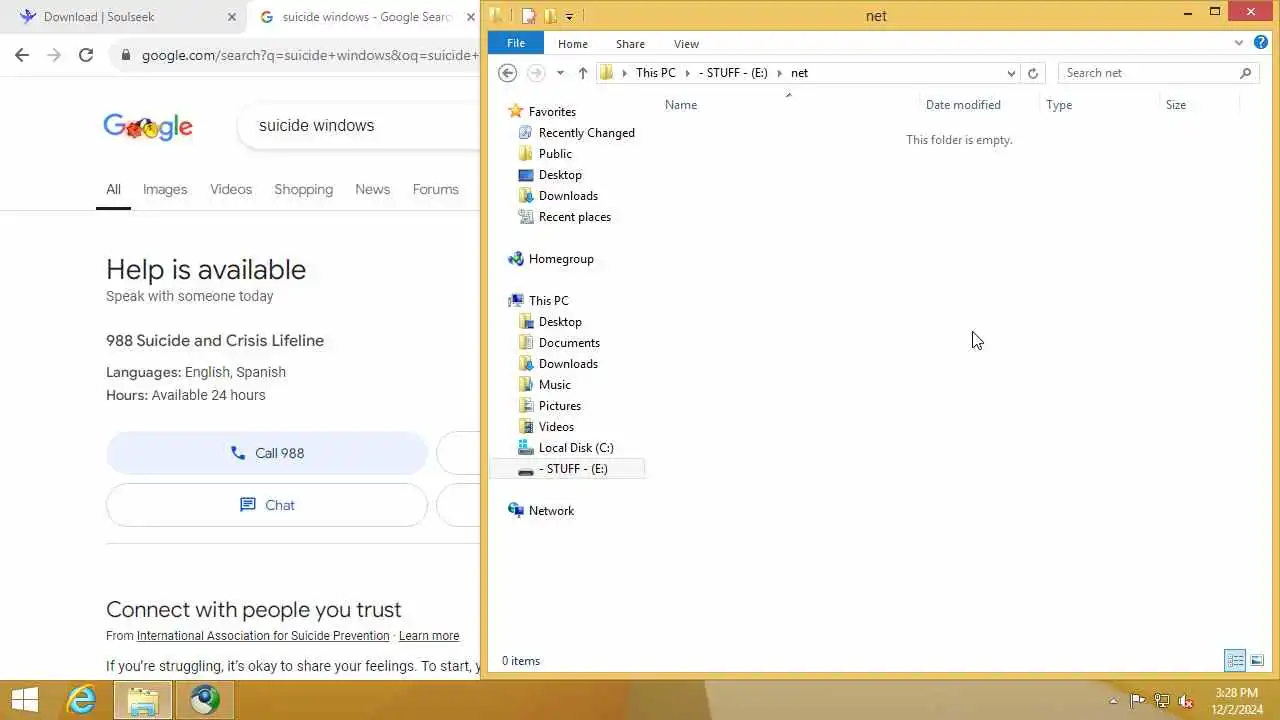Open address bar history dropdown

1012,73
